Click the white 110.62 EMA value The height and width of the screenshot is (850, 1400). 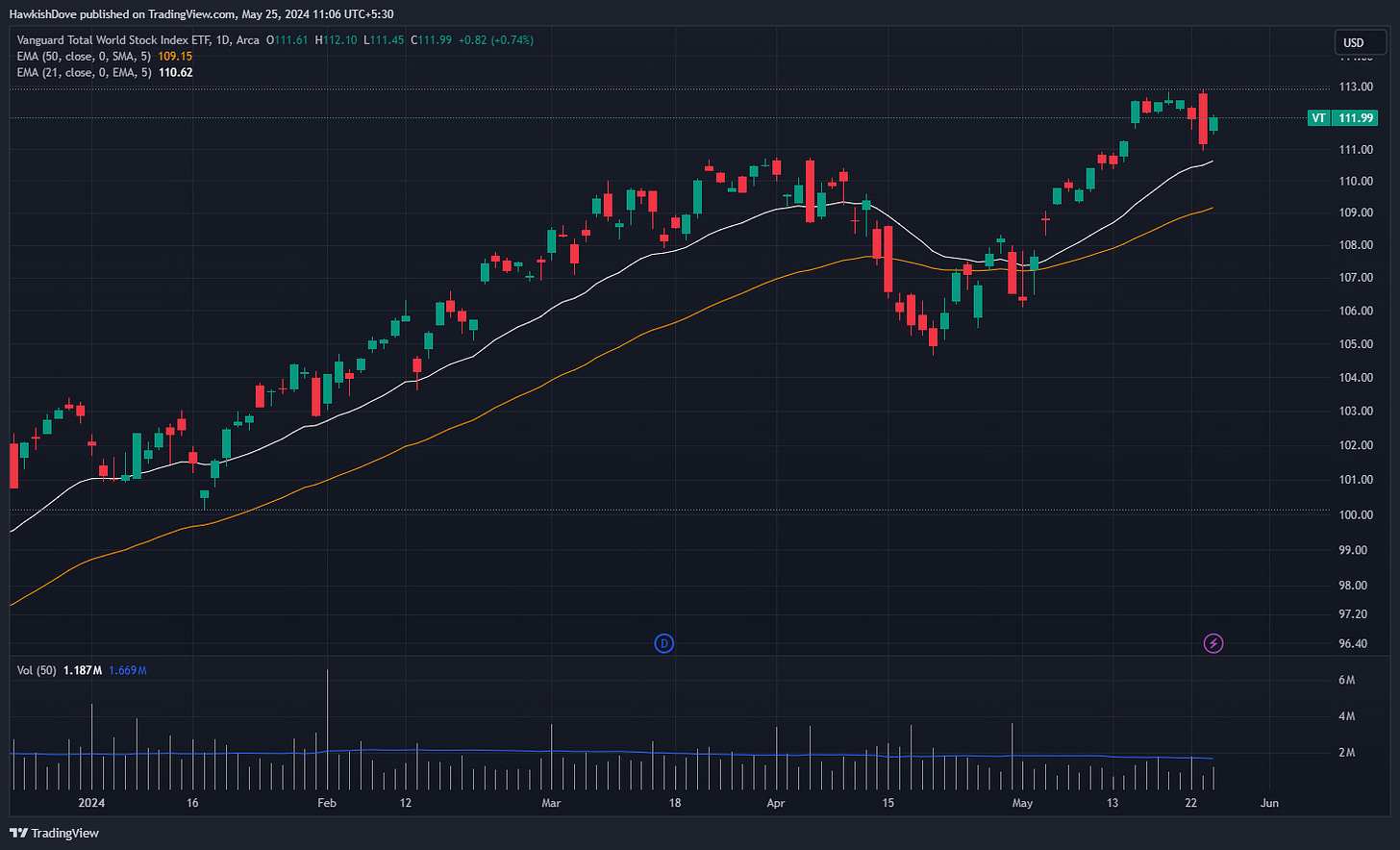click(176, 72)
